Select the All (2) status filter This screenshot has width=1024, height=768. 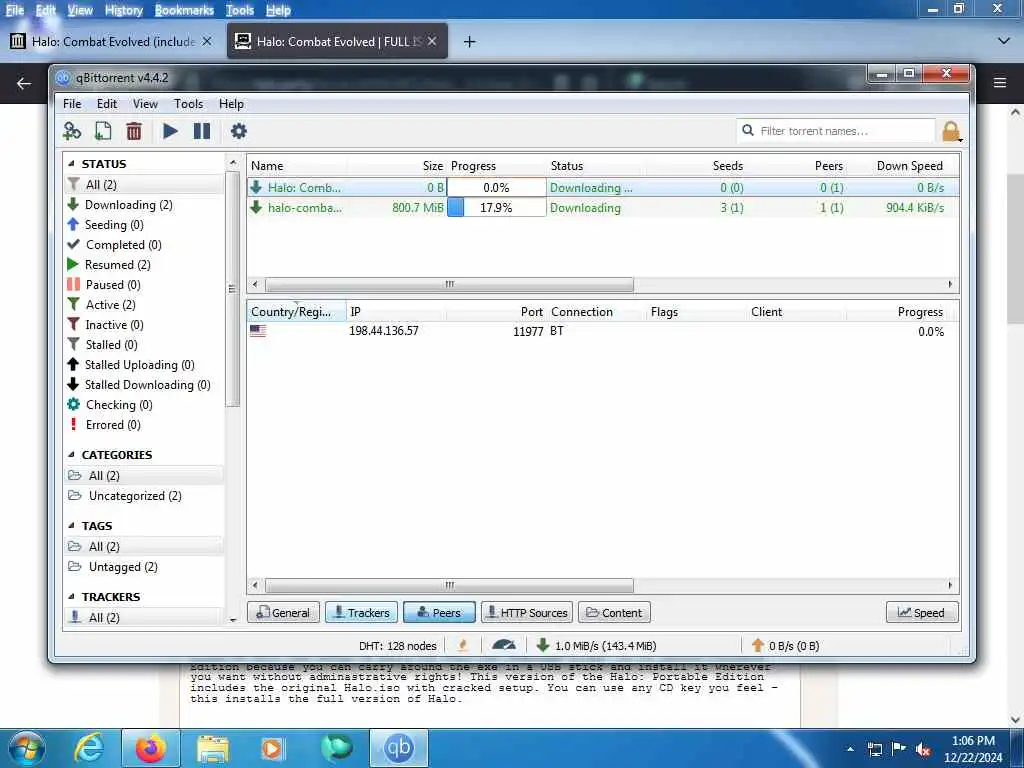[x=144, y=185]
